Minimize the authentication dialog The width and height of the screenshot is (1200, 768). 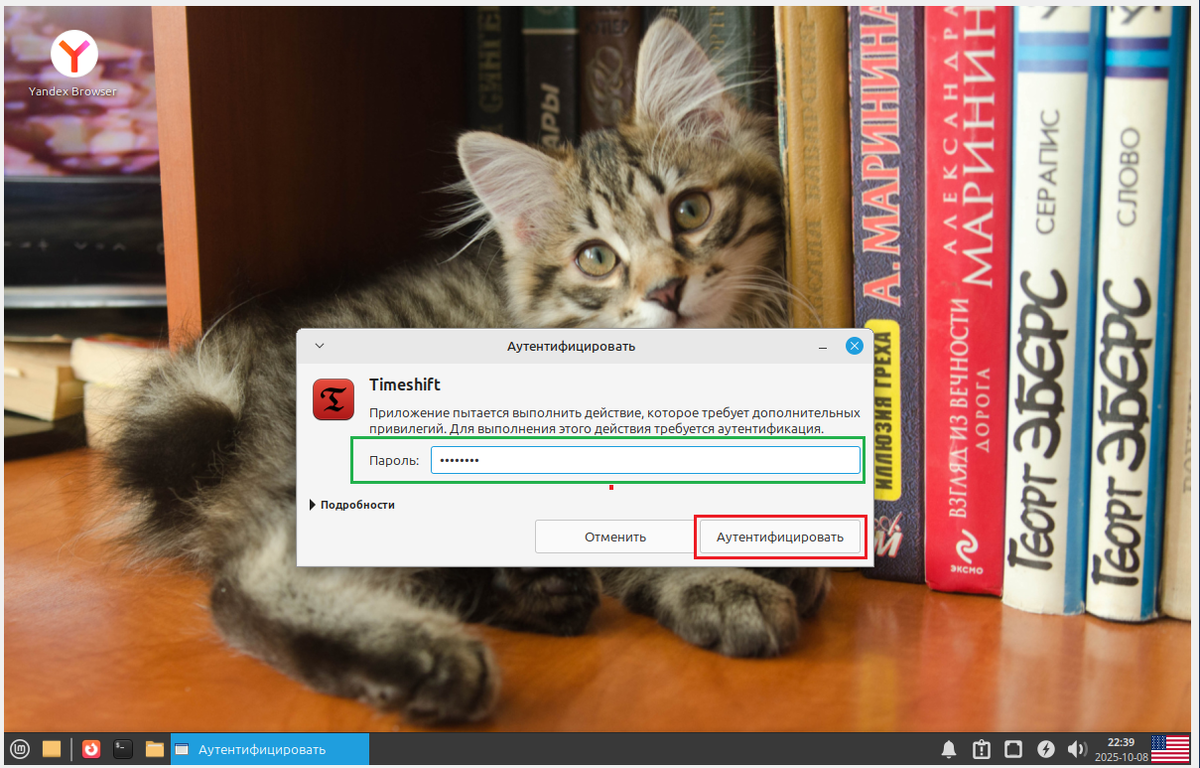click(x=822, y=347)
